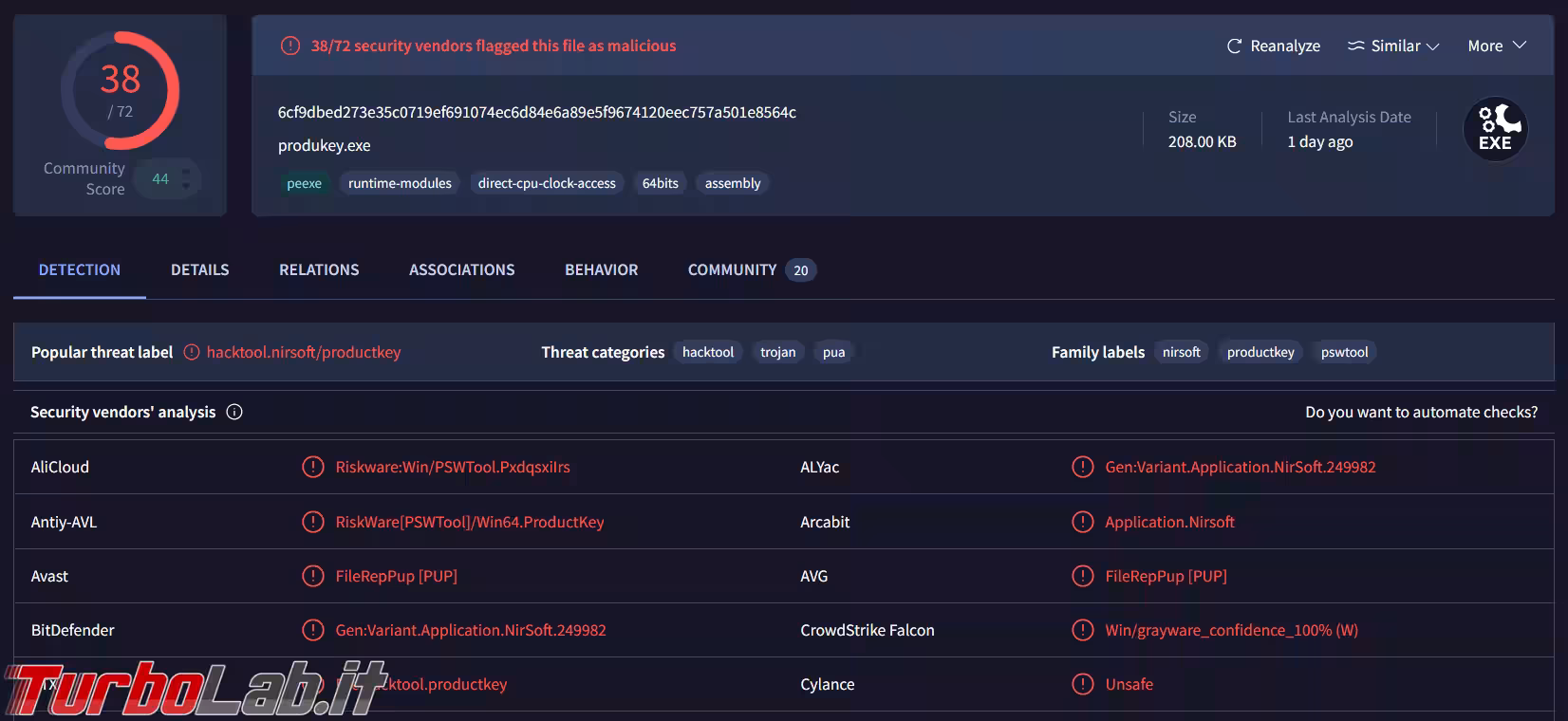Click the peexe file tag
The width and height of the screenshot is (1568, 721).
pos(304,183)
